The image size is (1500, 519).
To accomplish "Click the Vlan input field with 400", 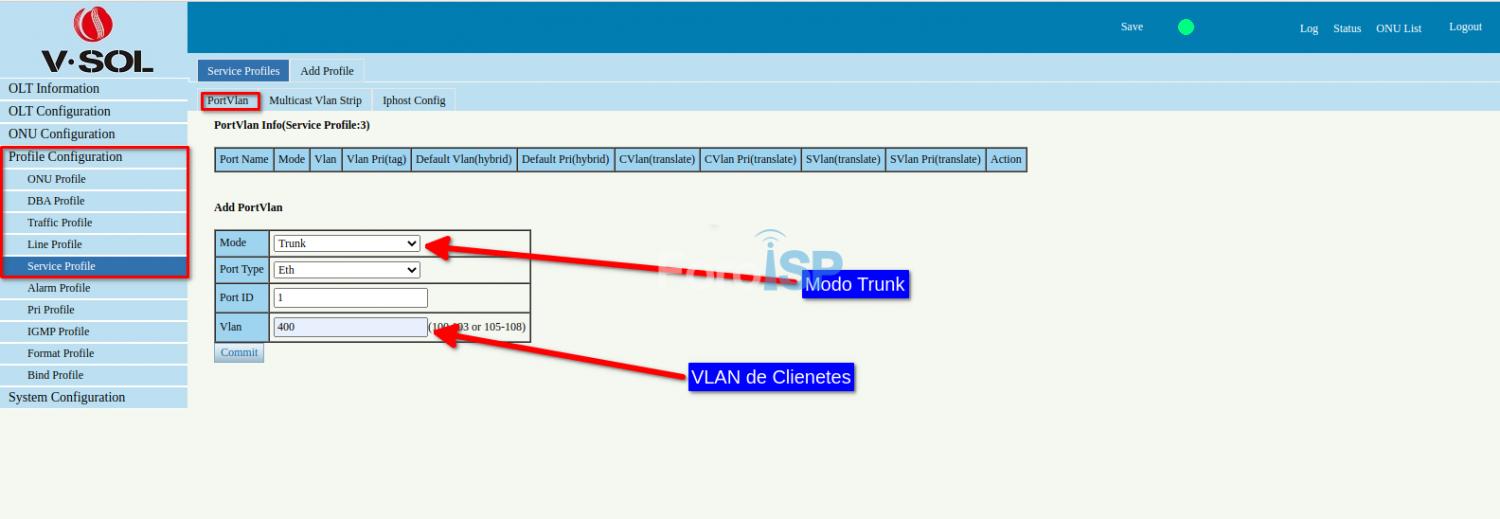I will pos(350,327).
